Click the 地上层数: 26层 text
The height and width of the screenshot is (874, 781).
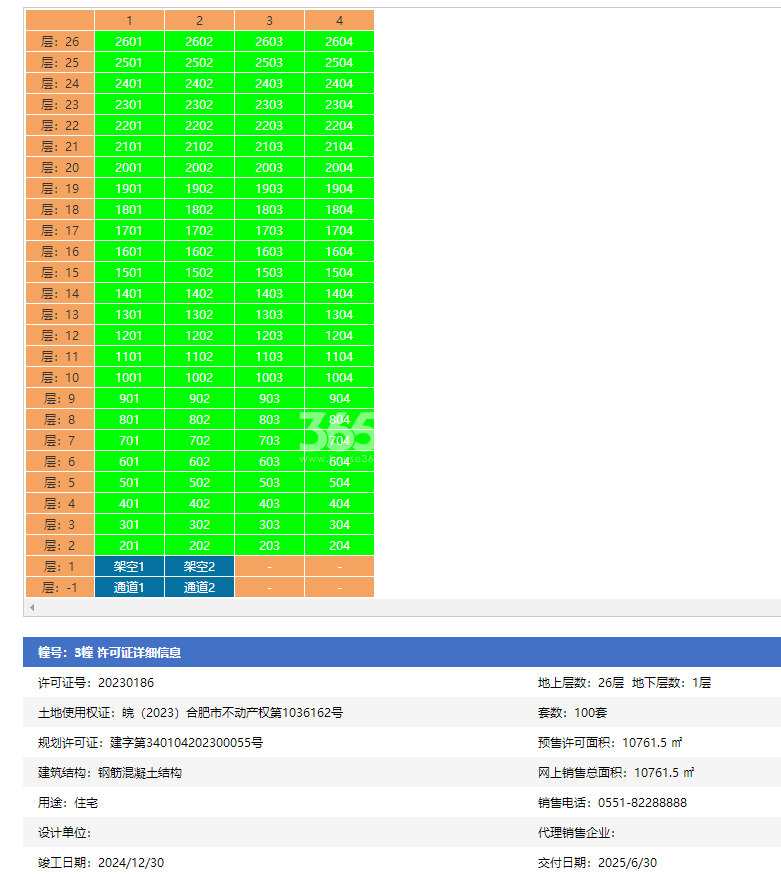(x=581, y=683)
